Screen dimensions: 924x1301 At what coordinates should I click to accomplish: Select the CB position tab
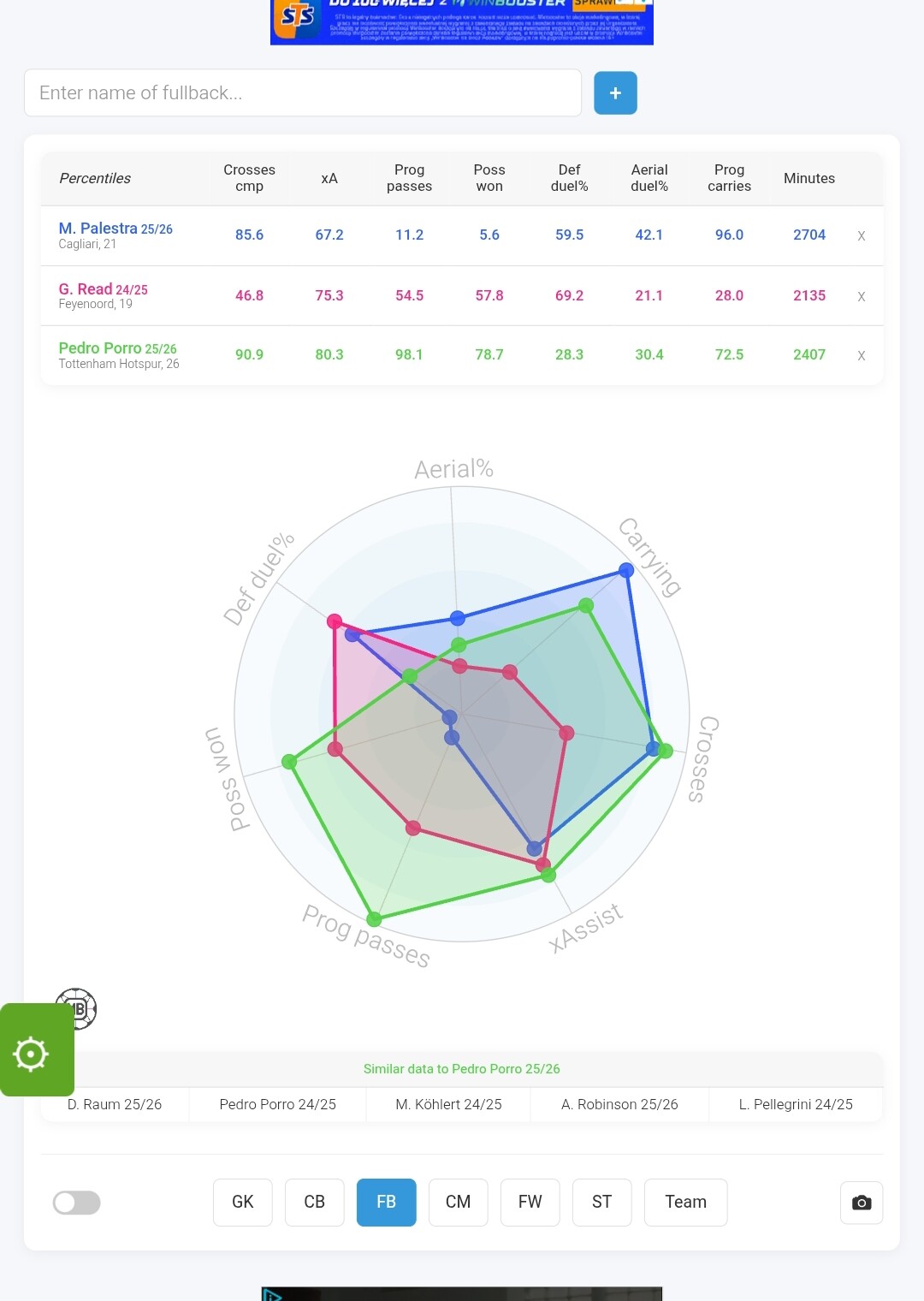click(315, 1202)
